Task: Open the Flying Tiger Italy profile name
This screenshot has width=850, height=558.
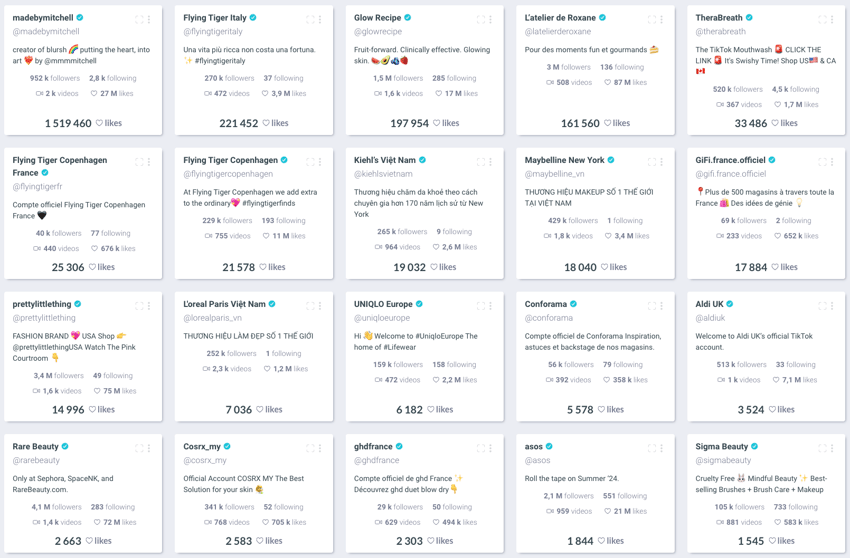Action: coord(215,18)
